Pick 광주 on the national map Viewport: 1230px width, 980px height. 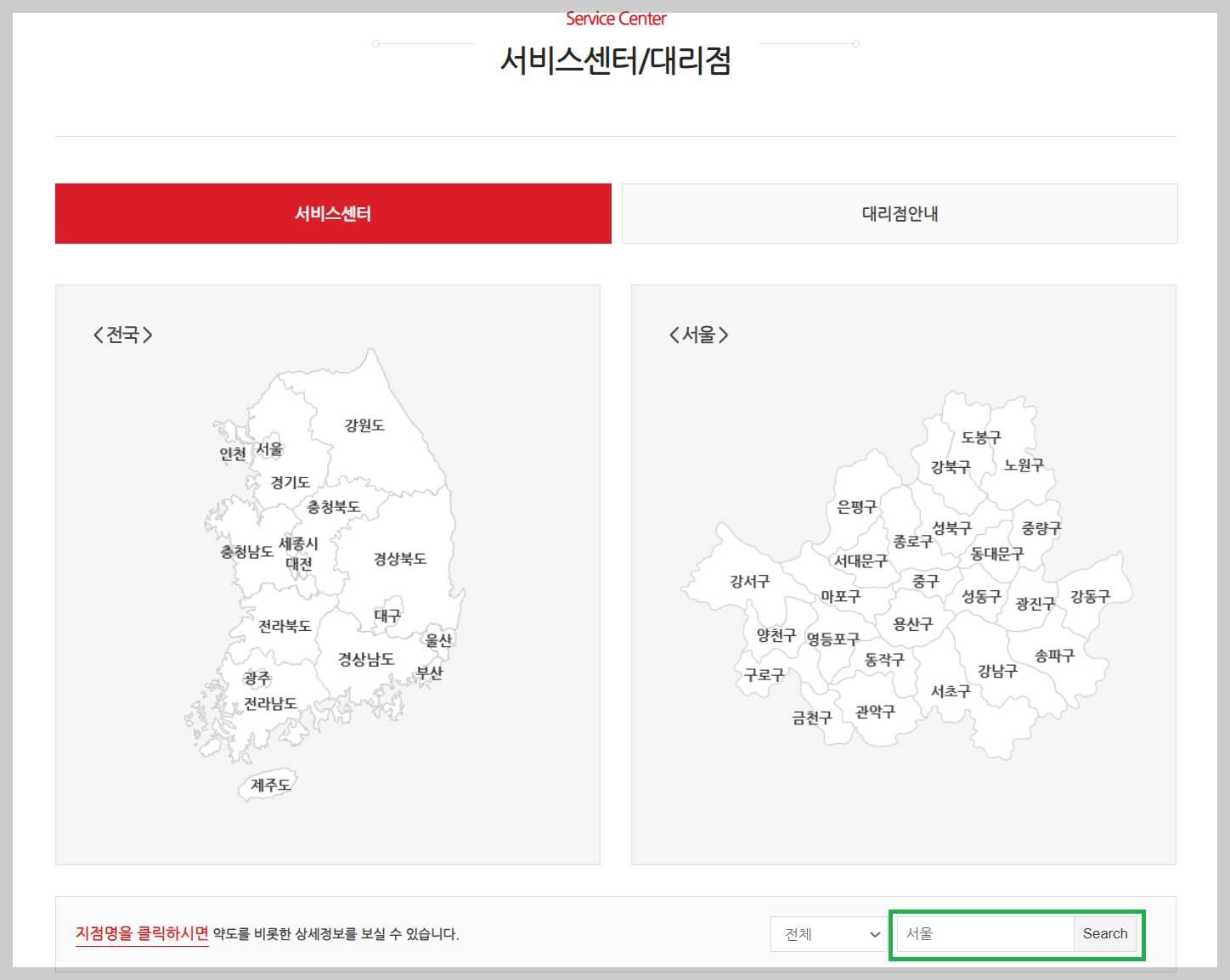257,679
